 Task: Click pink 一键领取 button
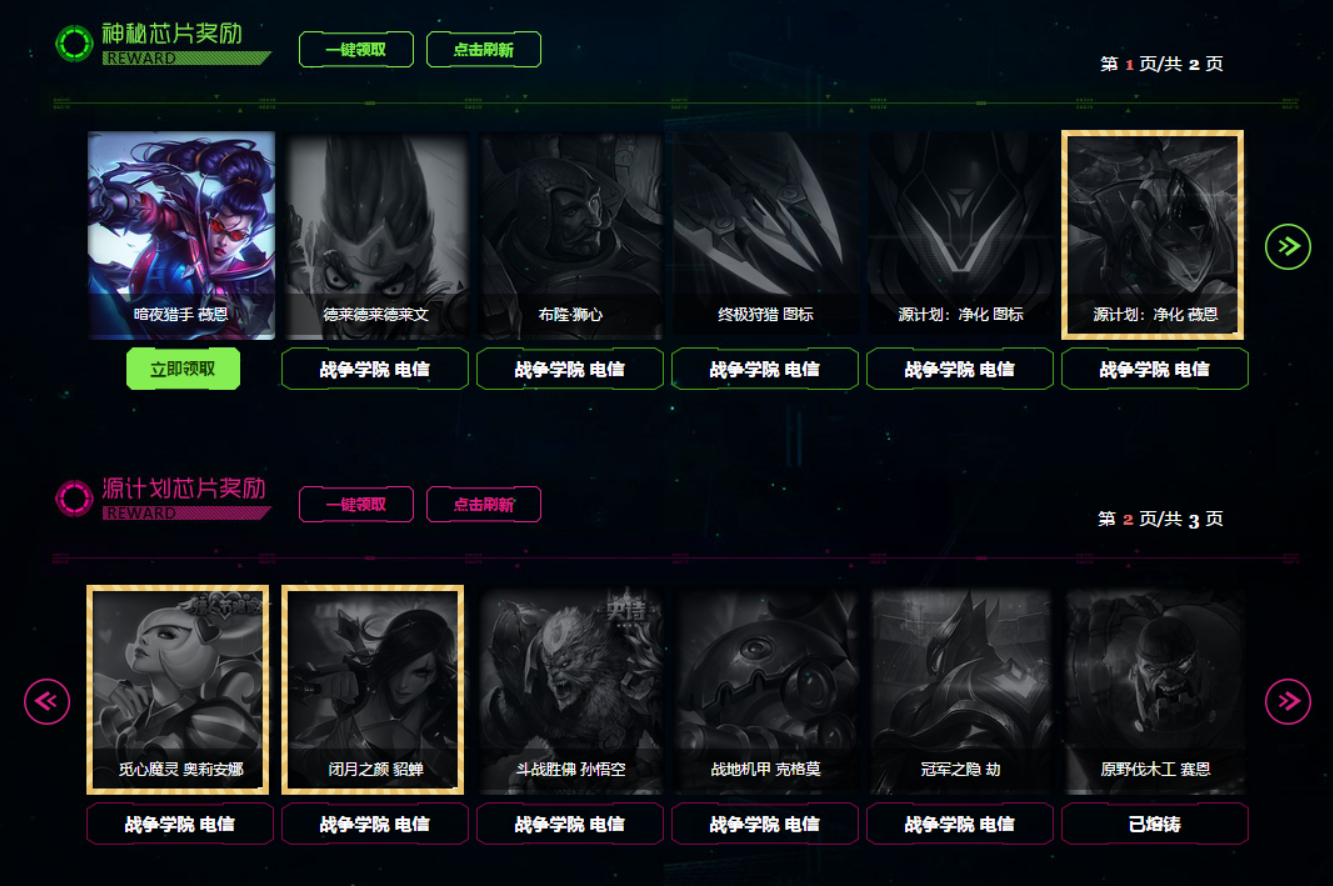tap(356, 504)
